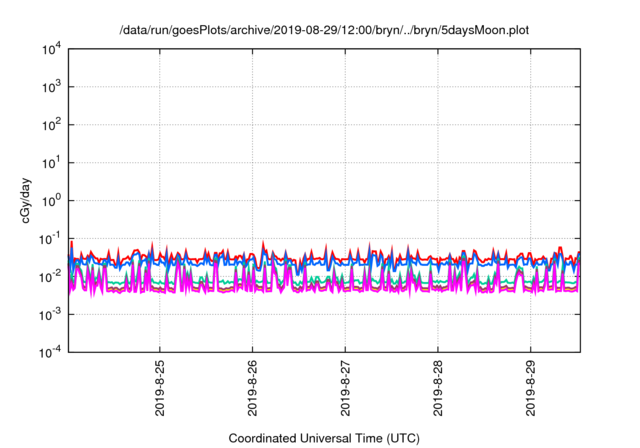The height and width of the screenshot is (448, 640).
Task: Click the 10^1 y-axis tick label
Action: click(52, 162)
